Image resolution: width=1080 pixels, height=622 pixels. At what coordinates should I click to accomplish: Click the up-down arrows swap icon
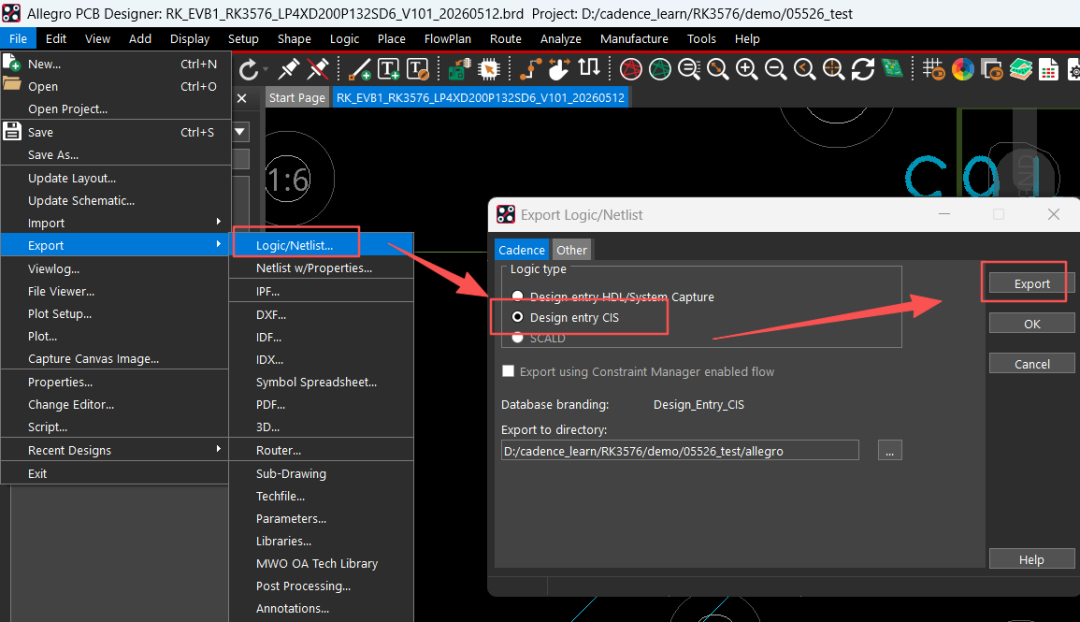coord(588,69)
